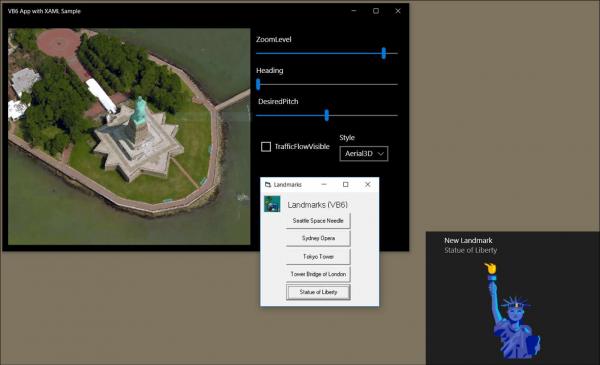Click the aerial map view of Liberty Island
Image resolution: width=600 pixels, height=365 pixels.
point(129,136)
